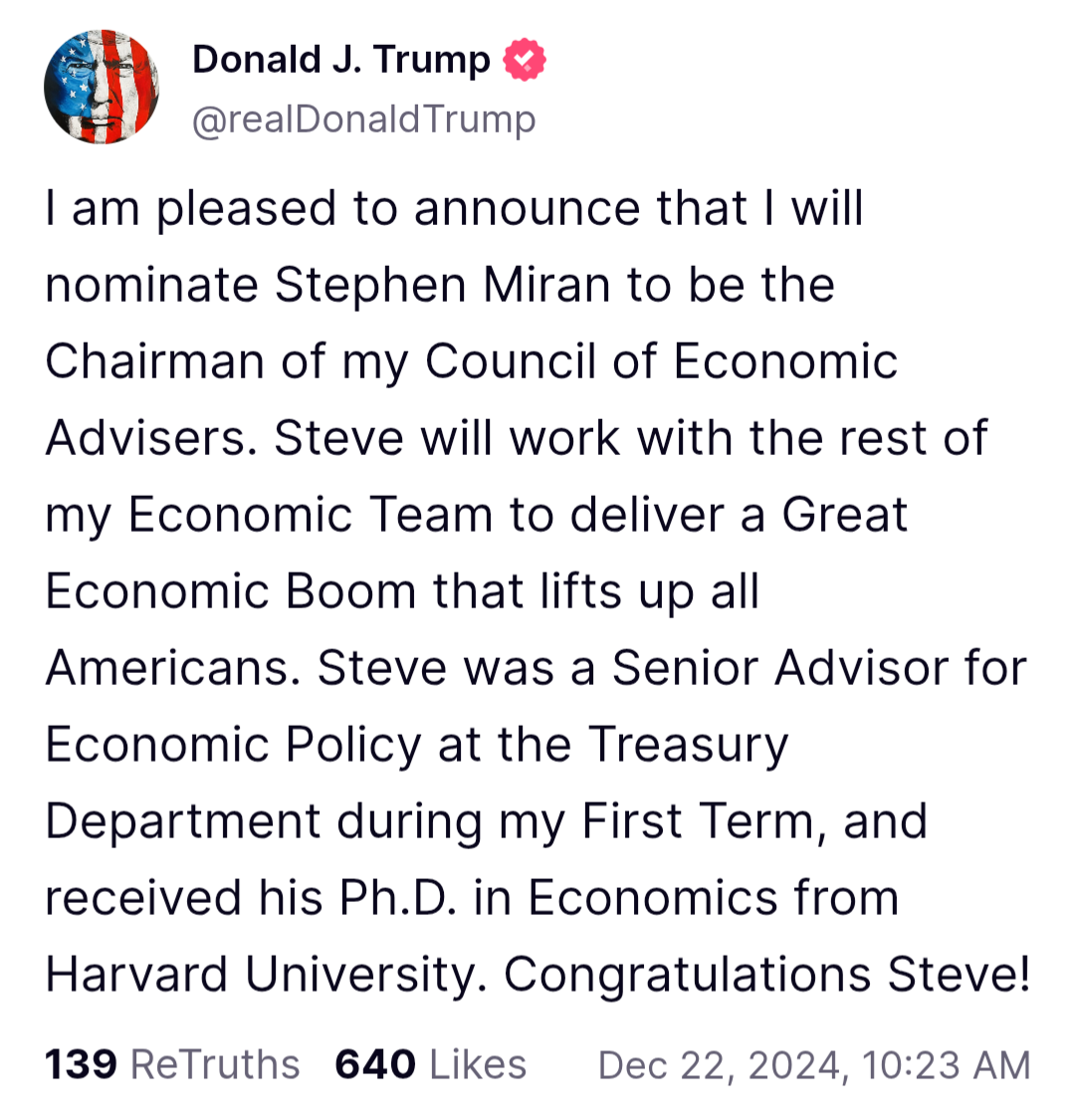The image size is (1075, 1120).
Task: Open the flag-painted profile avatar
Action: (102, 88)
